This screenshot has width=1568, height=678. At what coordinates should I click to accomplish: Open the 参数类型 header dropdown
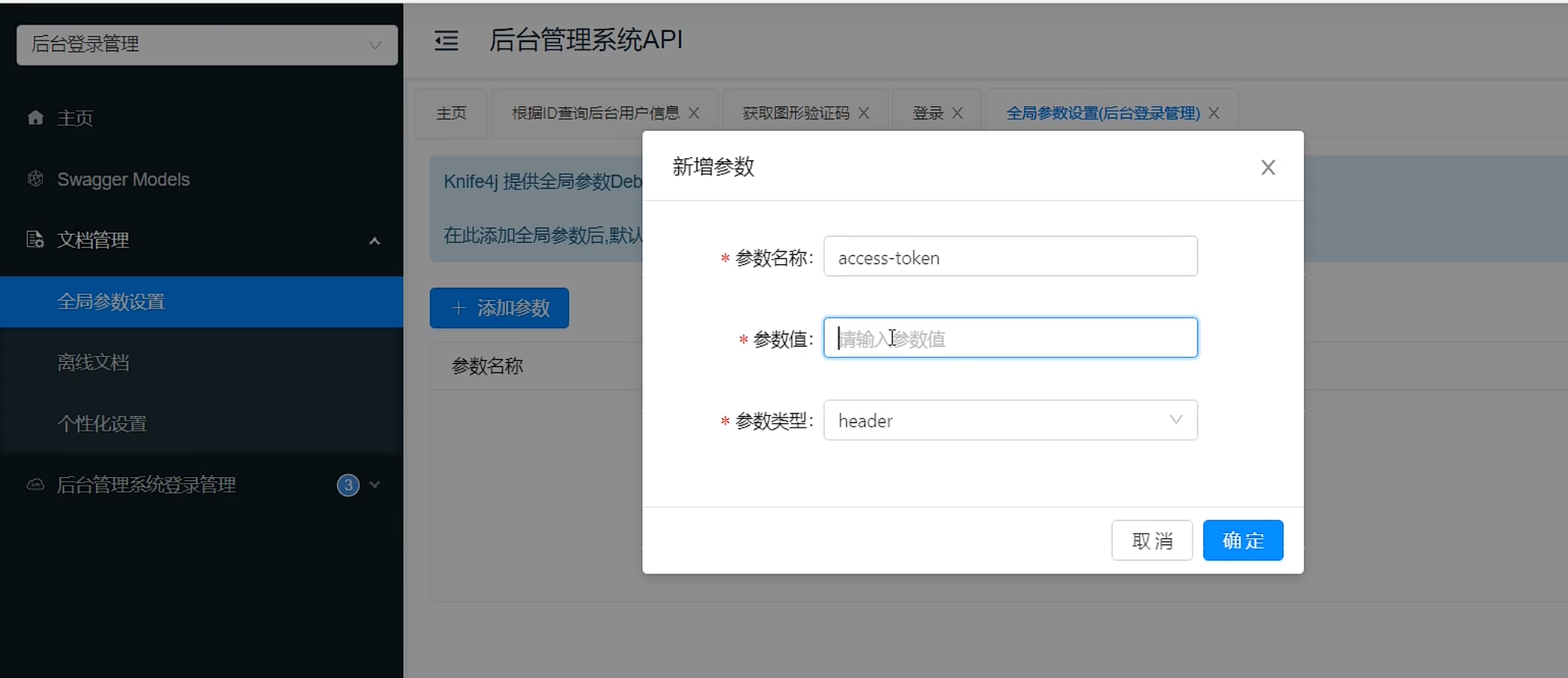(1010, 420)
